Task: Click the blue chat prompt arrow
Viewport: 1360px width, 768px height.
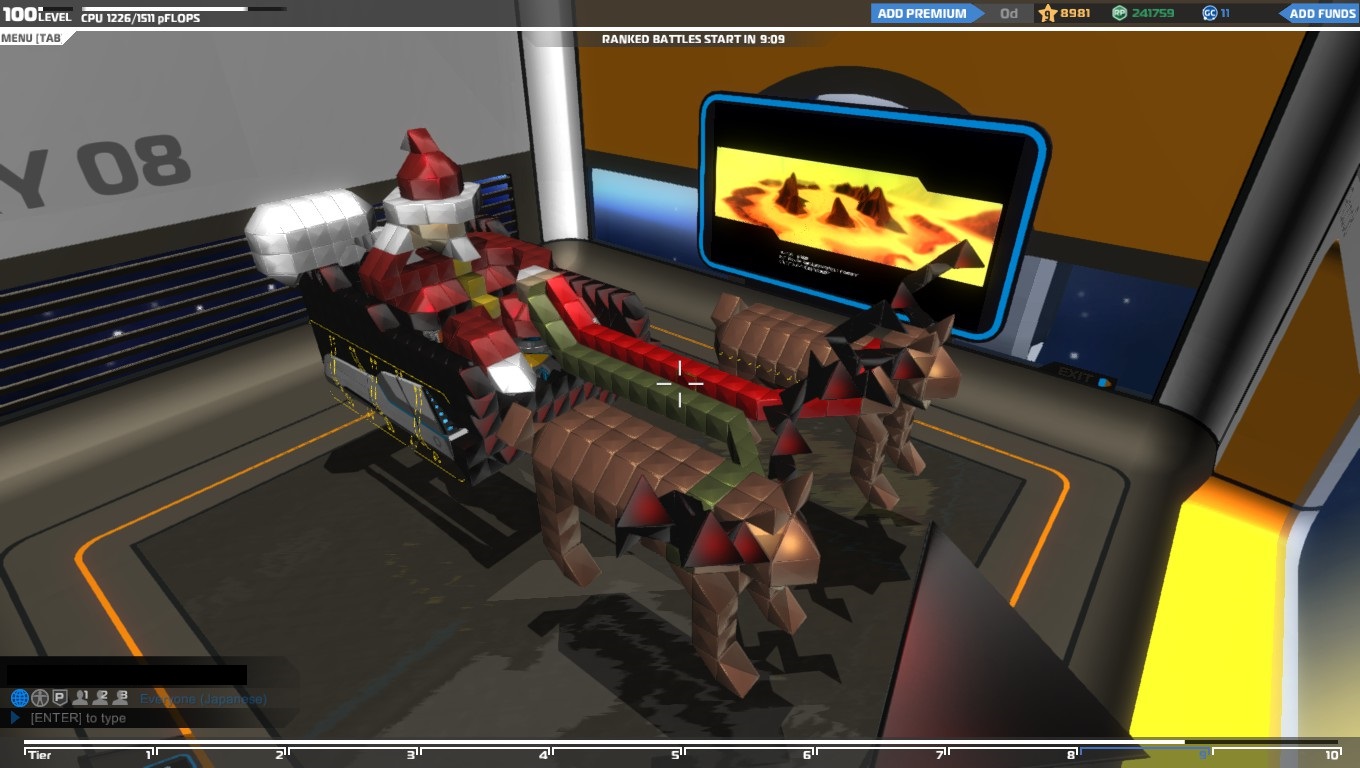Action: click(15, 718)
